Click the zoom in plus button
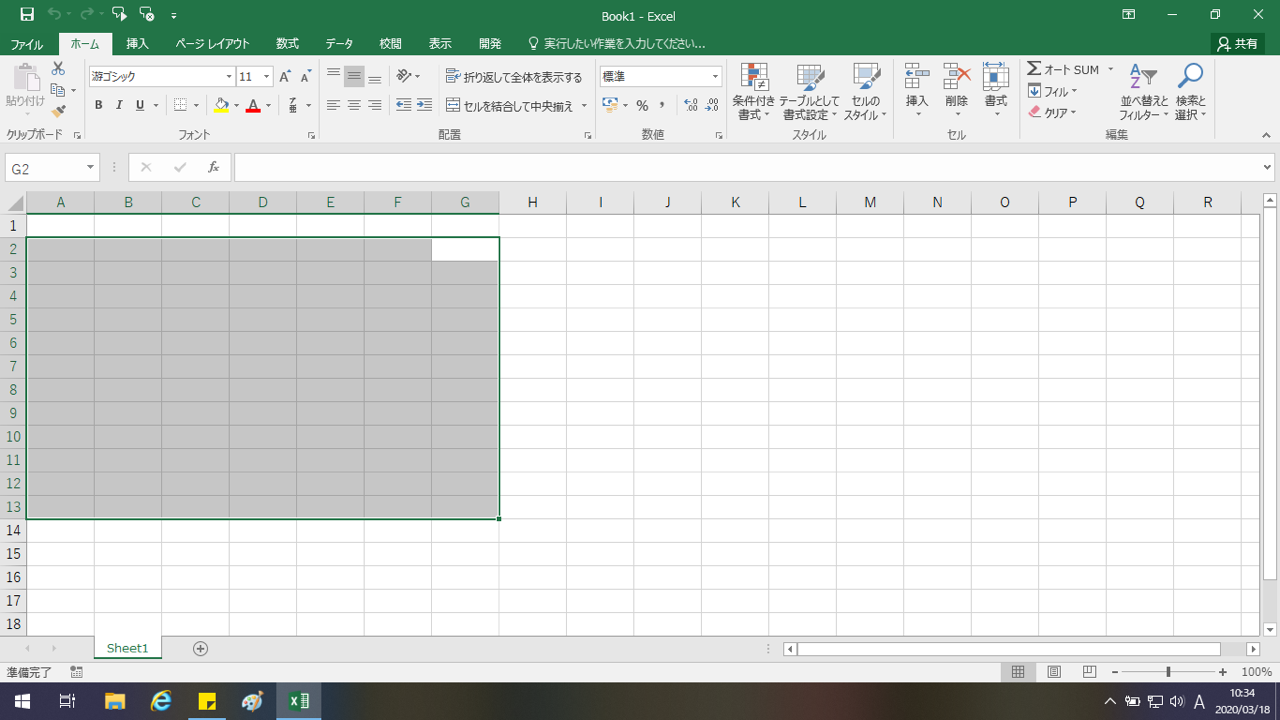The image size is (1280, 720). 1222,673
